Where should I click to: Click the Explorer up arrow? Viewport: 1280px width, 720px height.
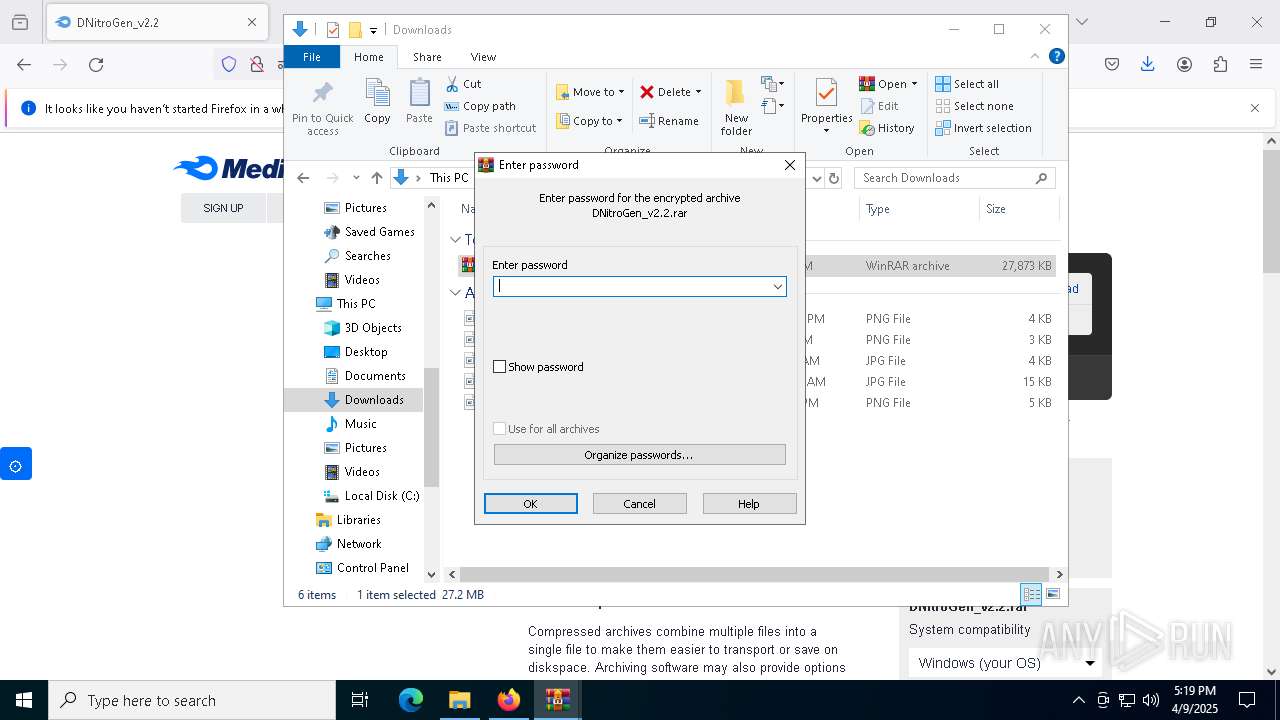[x=377, y=178]
